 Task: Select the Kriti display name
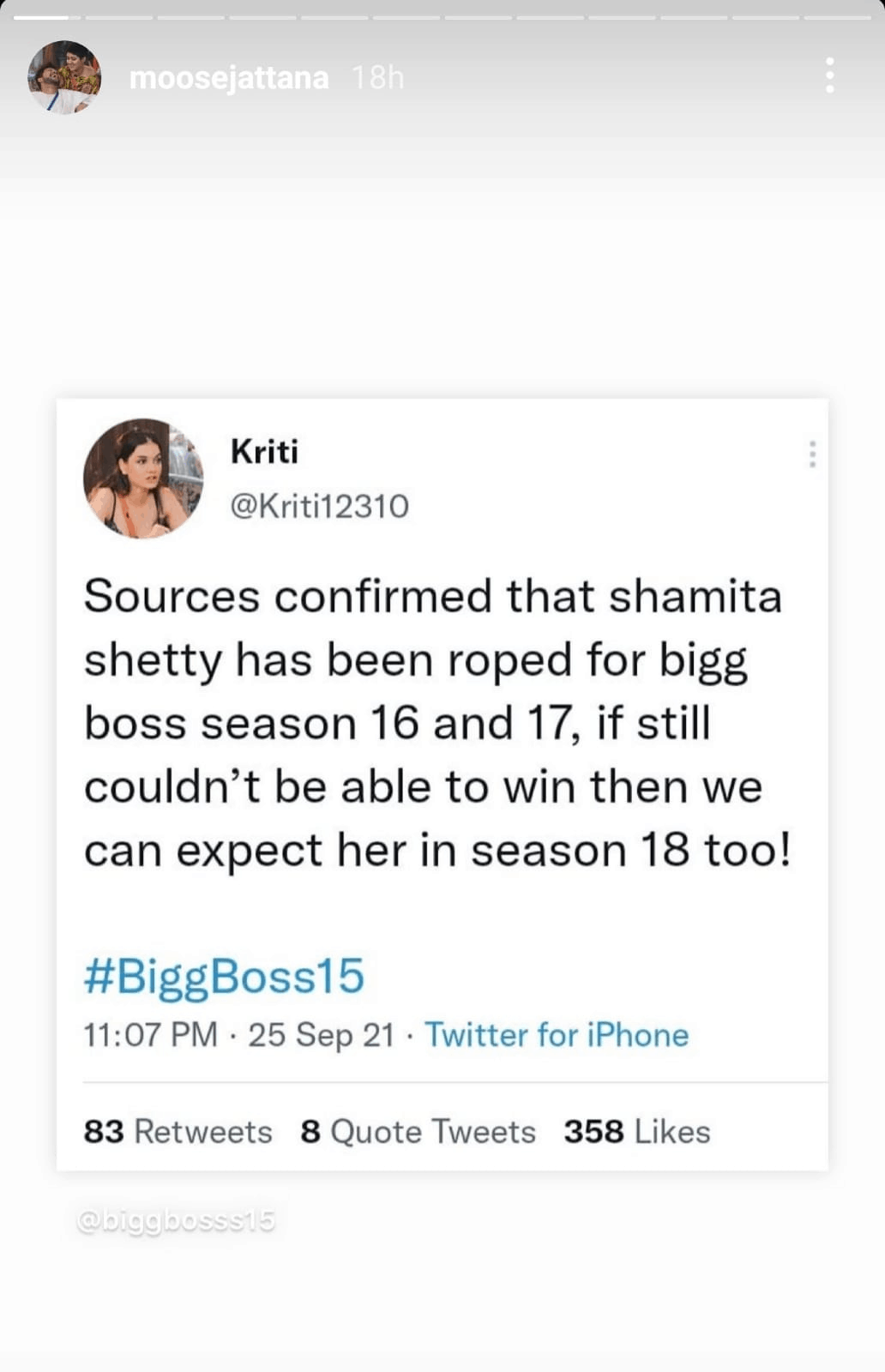point(264,452)
